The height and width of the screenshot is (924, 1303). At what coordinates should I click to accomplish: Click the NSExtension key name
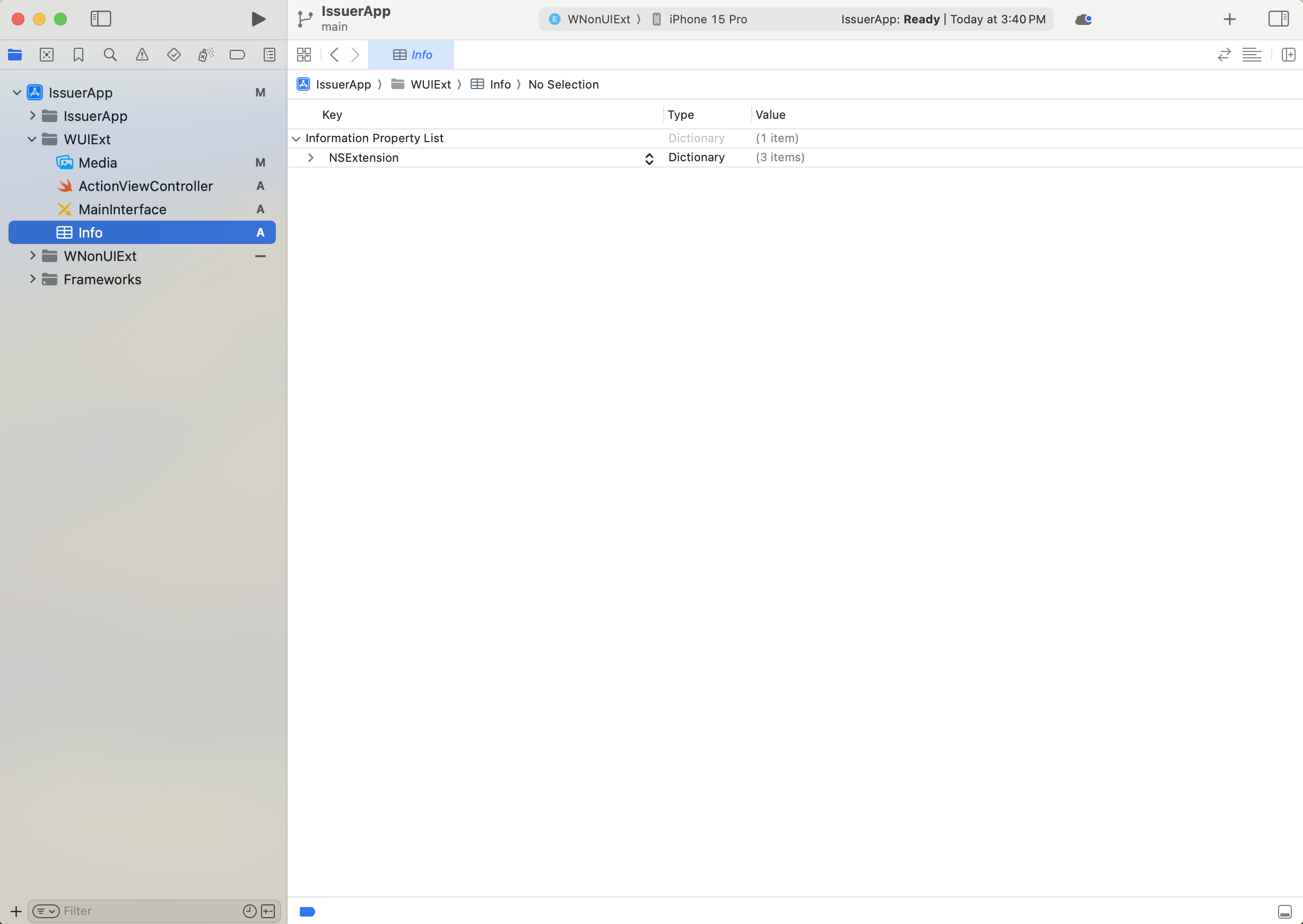coord(363,158)
